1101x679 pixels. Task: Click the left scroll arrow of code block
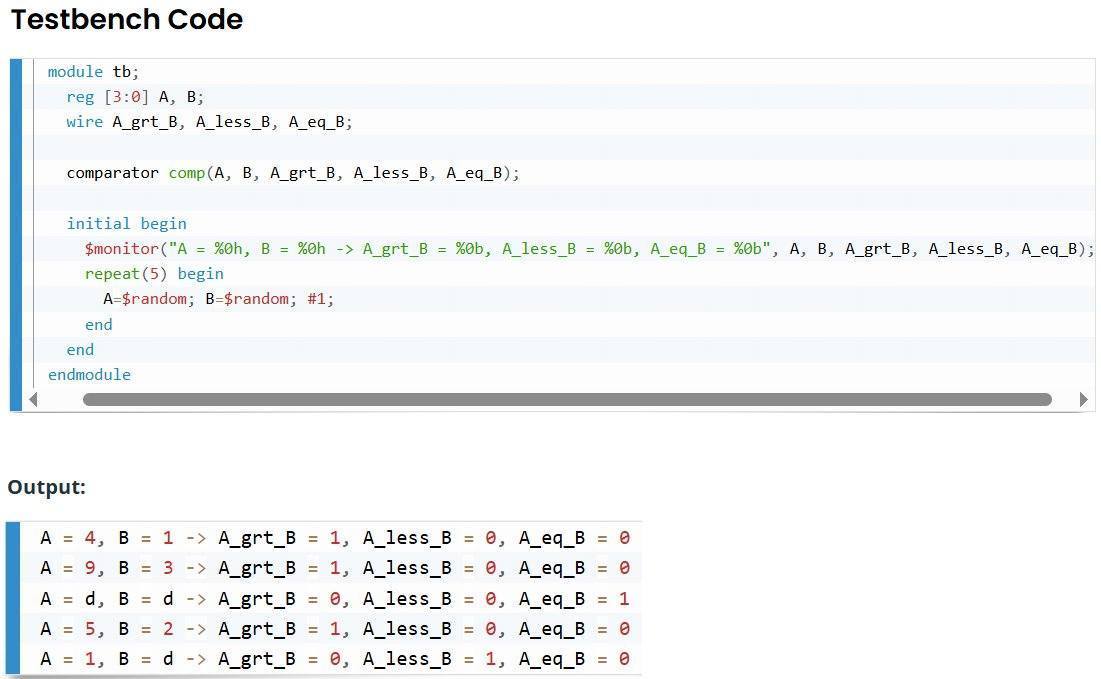33,400
